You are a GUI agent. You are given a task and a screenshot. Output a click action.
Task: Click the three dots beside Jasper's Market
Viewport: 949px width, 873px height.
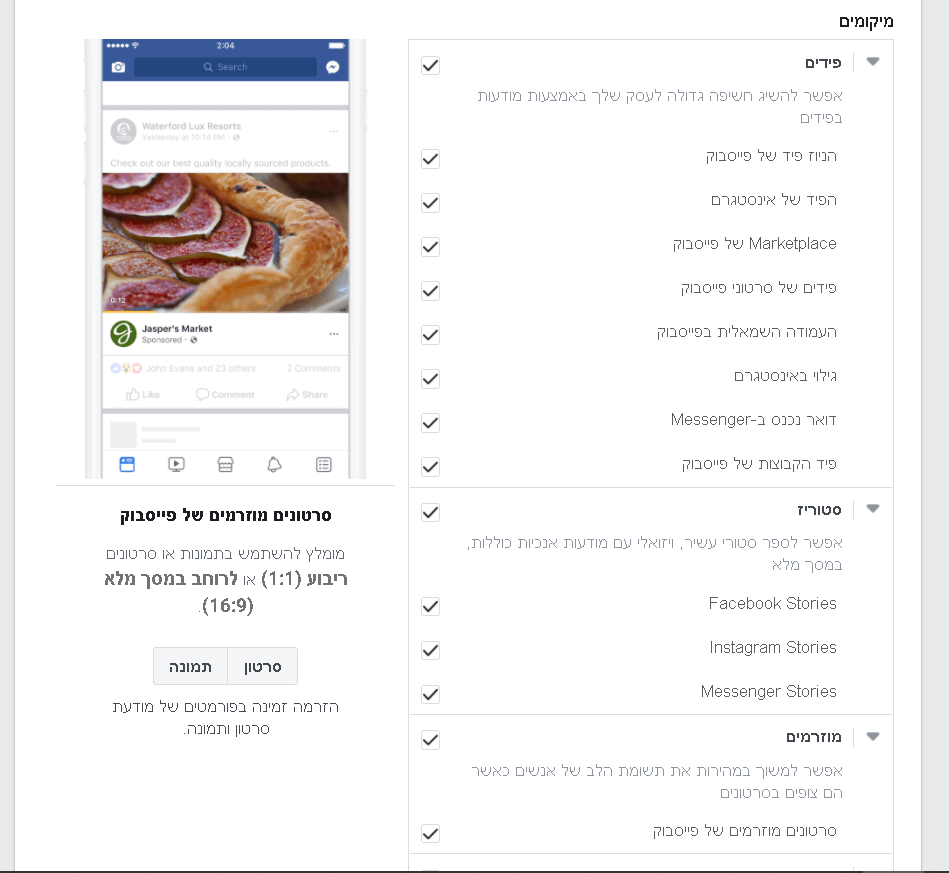pyautogui.click(x=334, y=334)
